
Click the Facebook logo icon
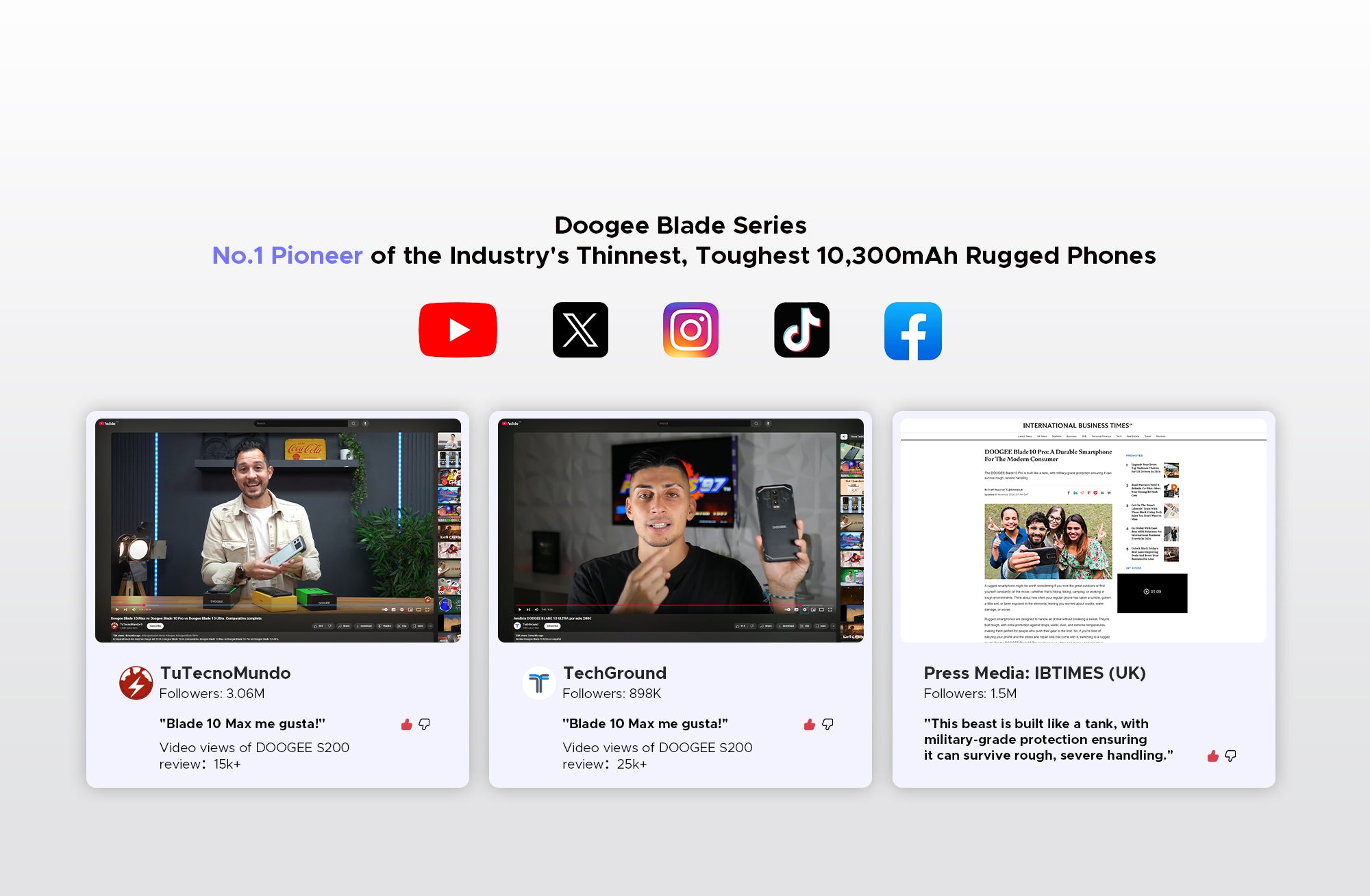click(912, 331)
